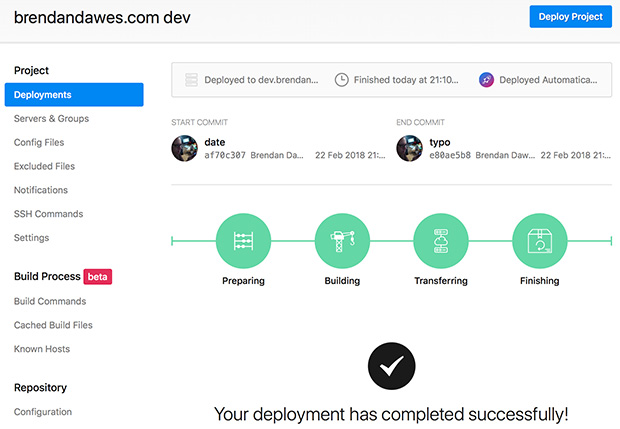Viewport: 620px width, 429px height.
Task: Click the project title brendandawes.com dev
Action: tap(102, 17)
